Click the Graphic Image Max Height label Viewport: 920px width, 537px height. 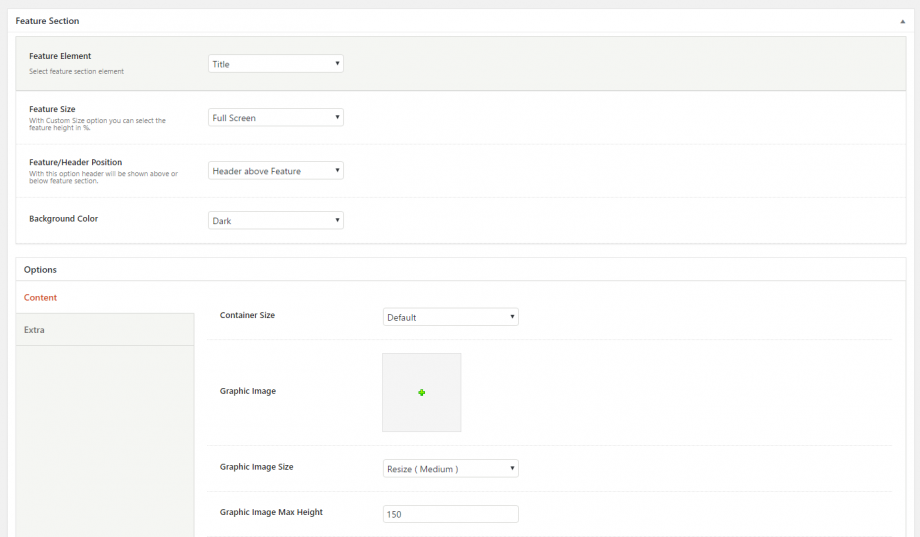point(271,512)
